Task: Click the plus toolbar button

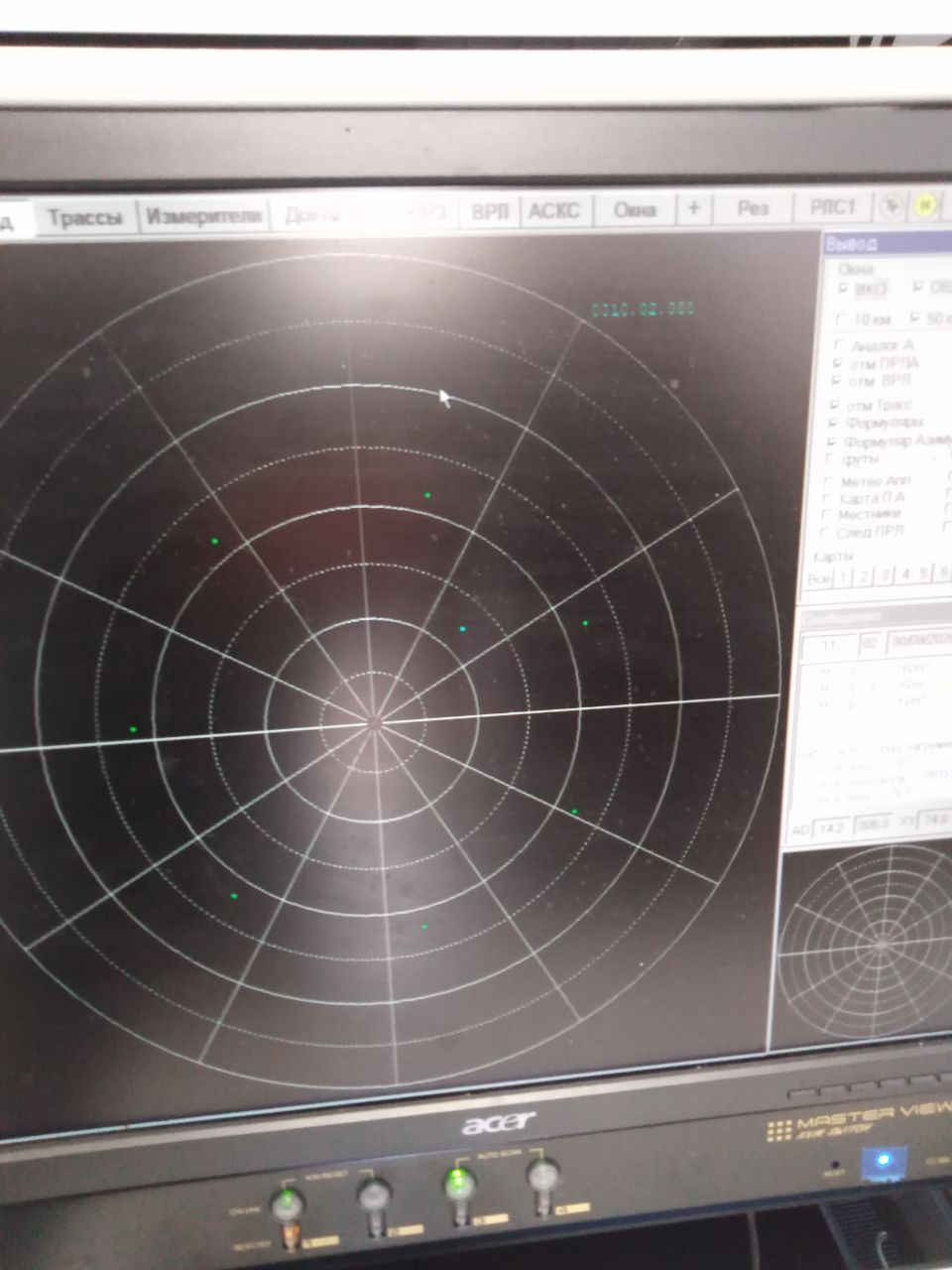Action: coord(694,208)
